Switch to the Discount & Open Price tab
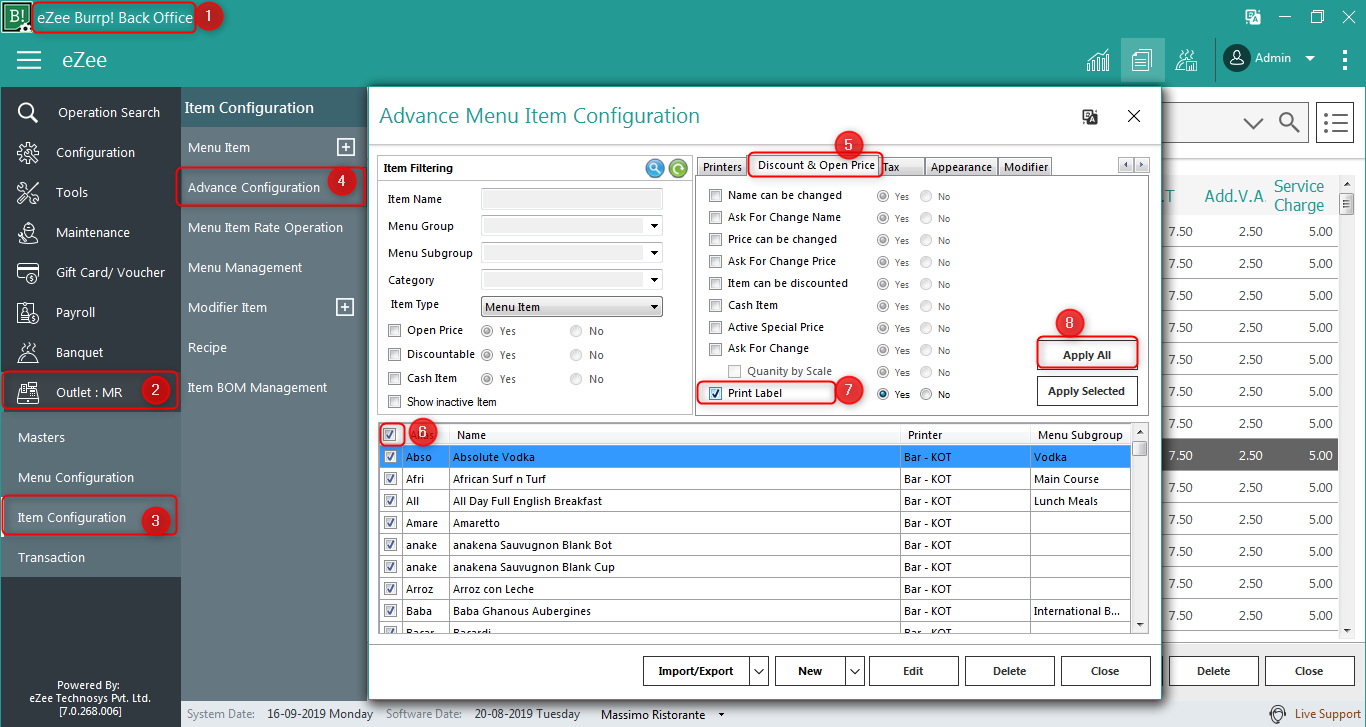This screenshot has width=1366, height=727. tap(816, 165)
